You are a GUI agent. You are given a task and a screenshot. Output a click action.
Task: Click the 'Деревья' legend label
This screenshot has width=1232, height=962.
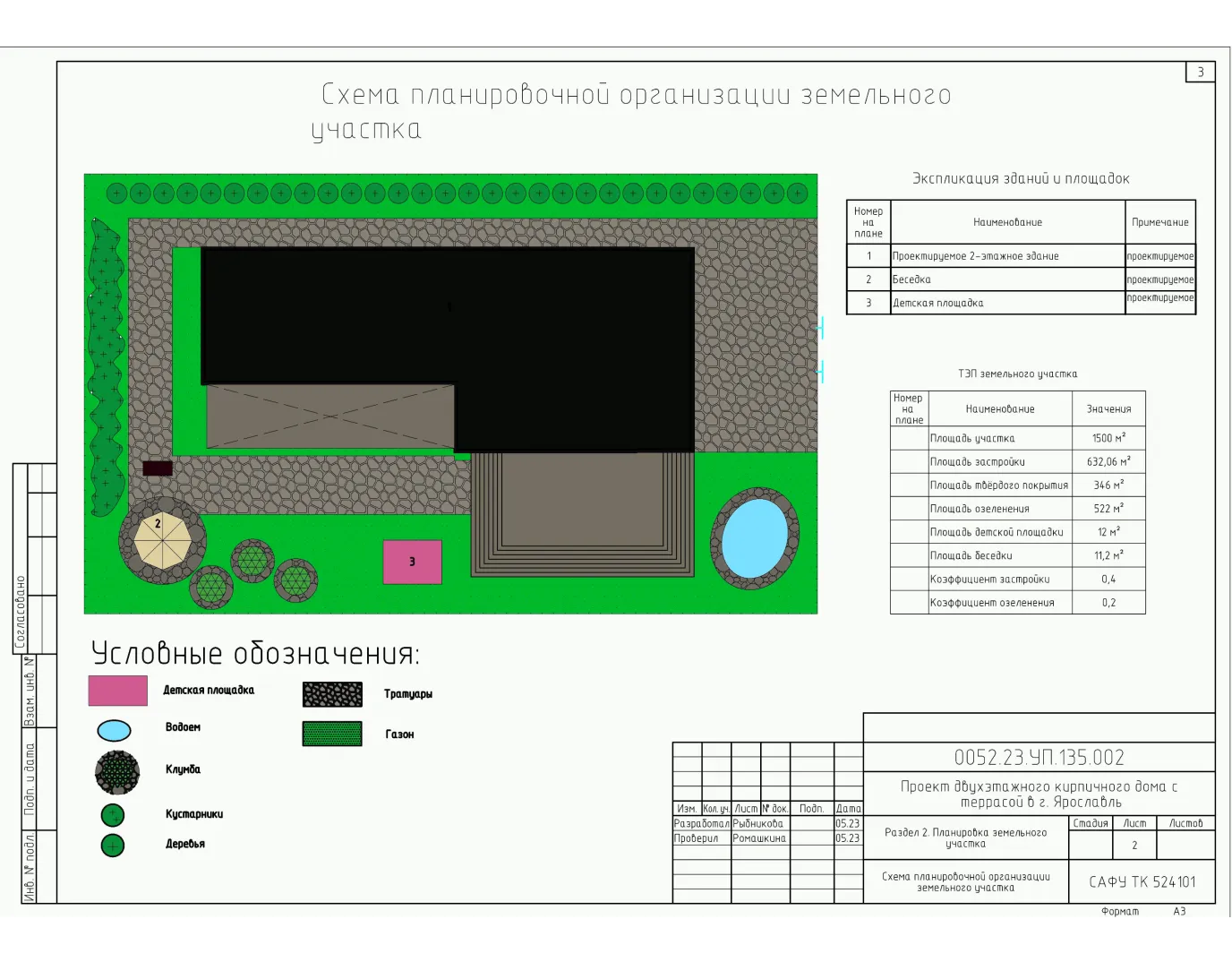point(185,844)
